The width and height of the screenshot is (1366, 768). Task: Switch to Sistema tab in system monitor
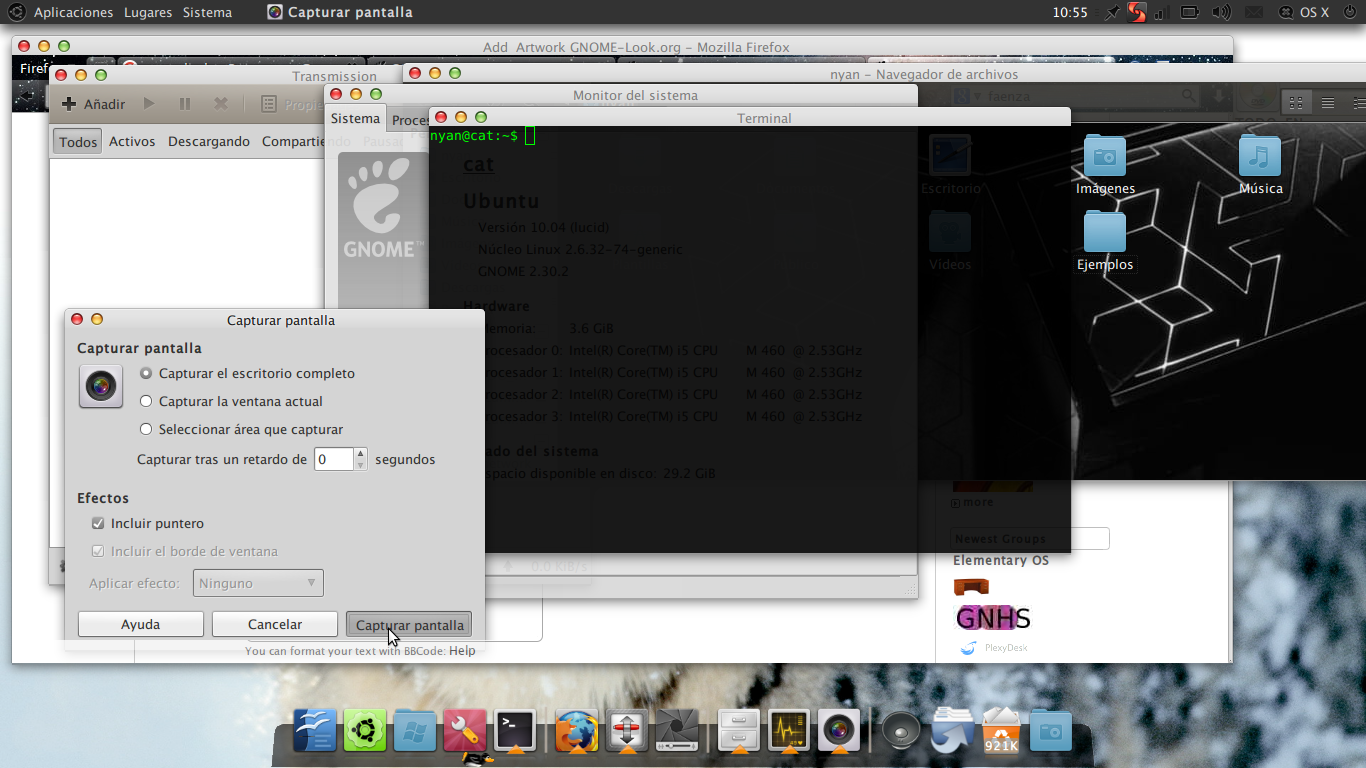coord(356,119)
